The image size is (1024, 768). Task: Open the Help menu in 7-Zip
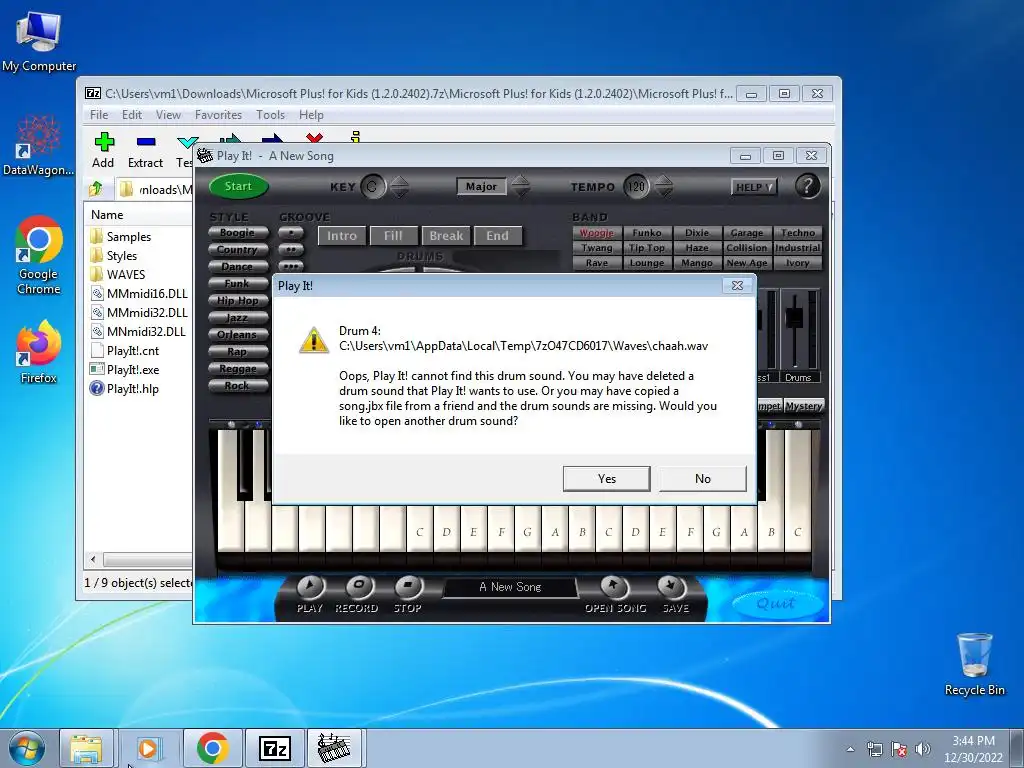click(311, 115)
